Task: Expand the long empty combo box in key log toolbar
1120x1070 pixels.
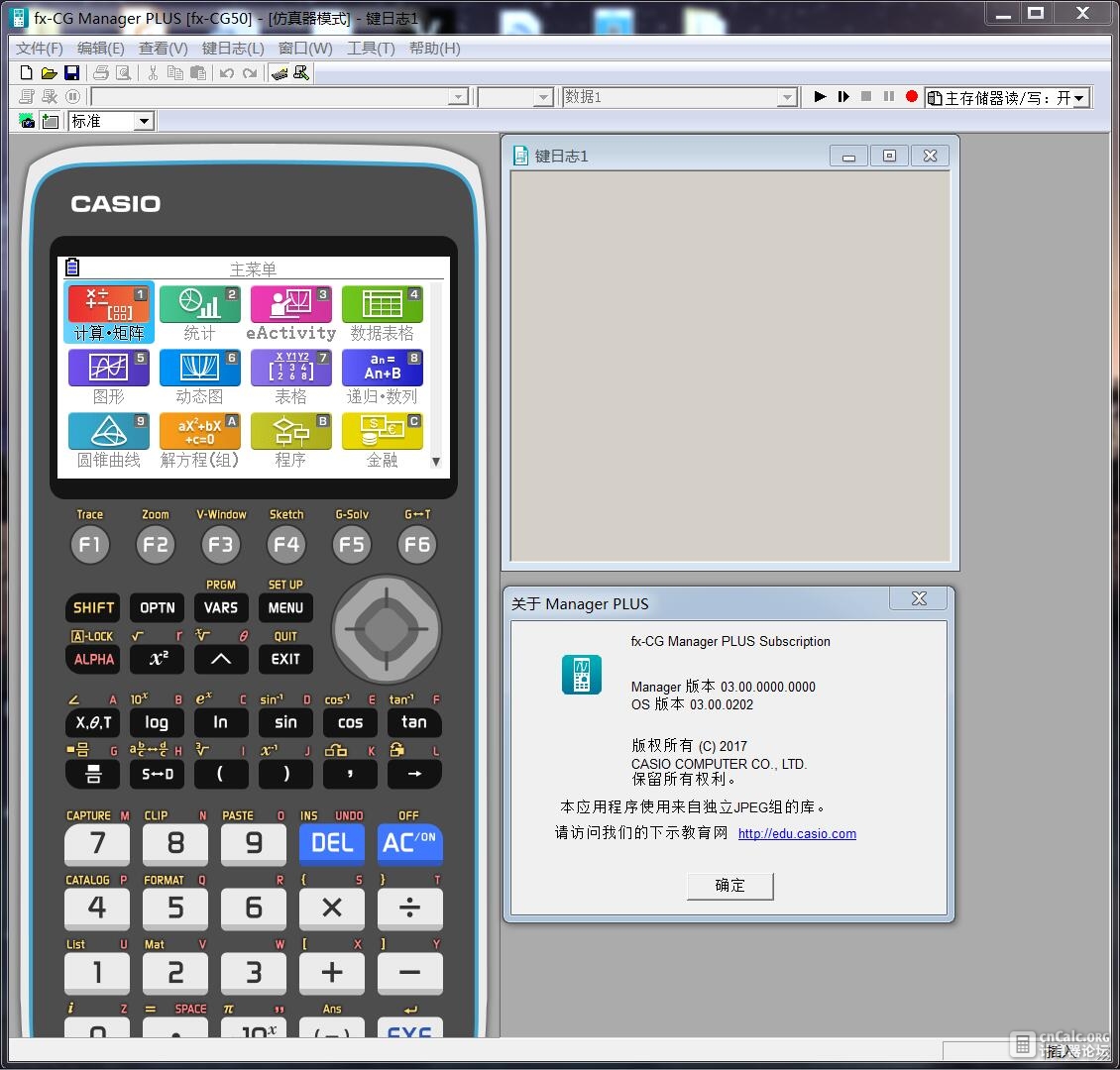Action: 459,97
